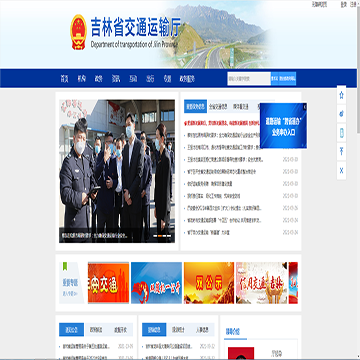
Task: Select the orange active carousel dot on the photo
Action: 160,236
